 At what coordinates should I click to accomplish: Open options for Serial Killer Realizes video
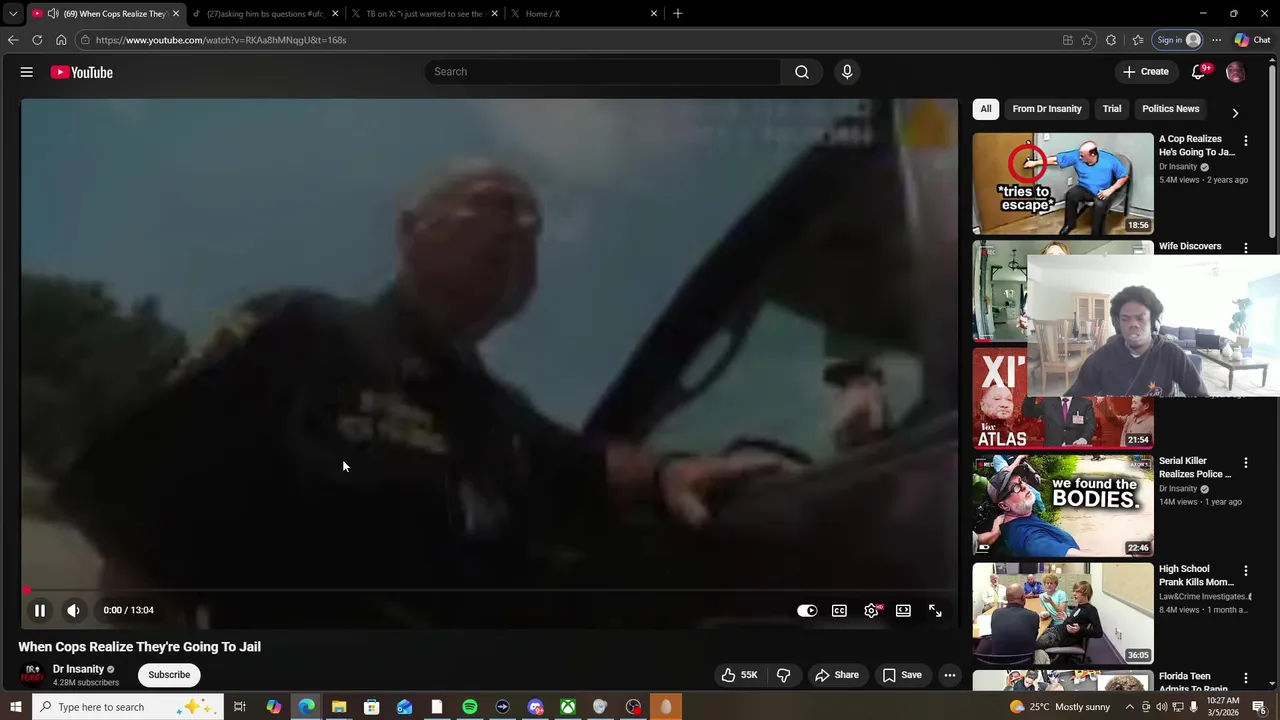click(x=1245, y=463)
